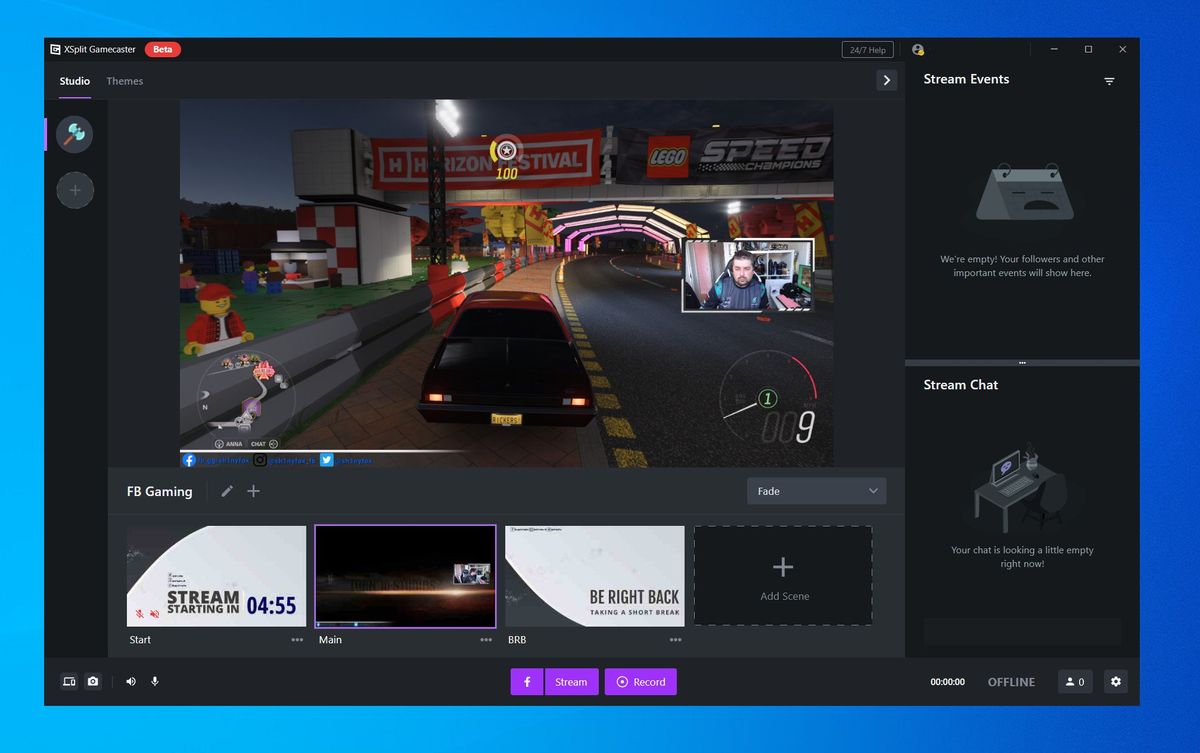Start recording with the Record button

coord(641,682)
